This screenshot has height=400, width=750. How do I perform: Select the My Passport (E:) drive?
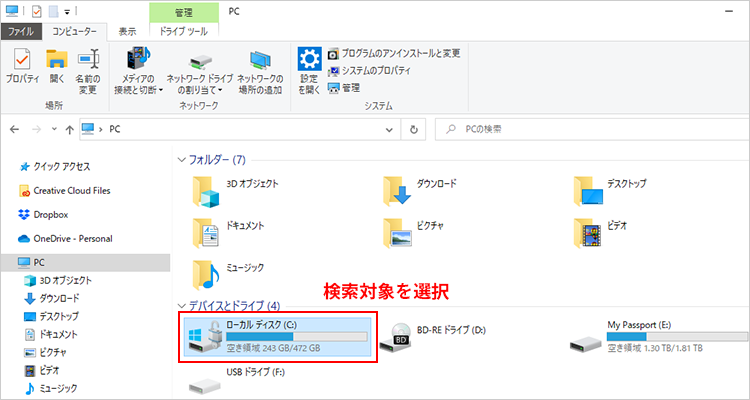pos(585,338)
